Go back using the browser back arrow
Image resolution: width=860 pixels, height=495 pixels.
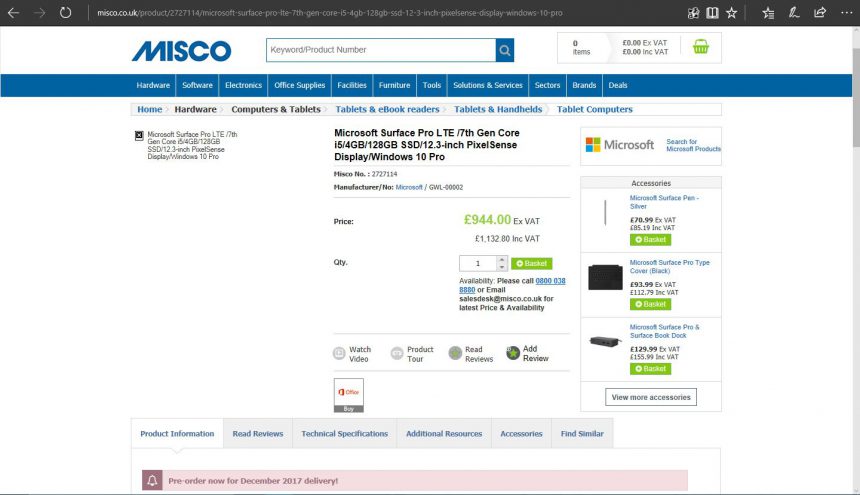(x=13, y=13)
